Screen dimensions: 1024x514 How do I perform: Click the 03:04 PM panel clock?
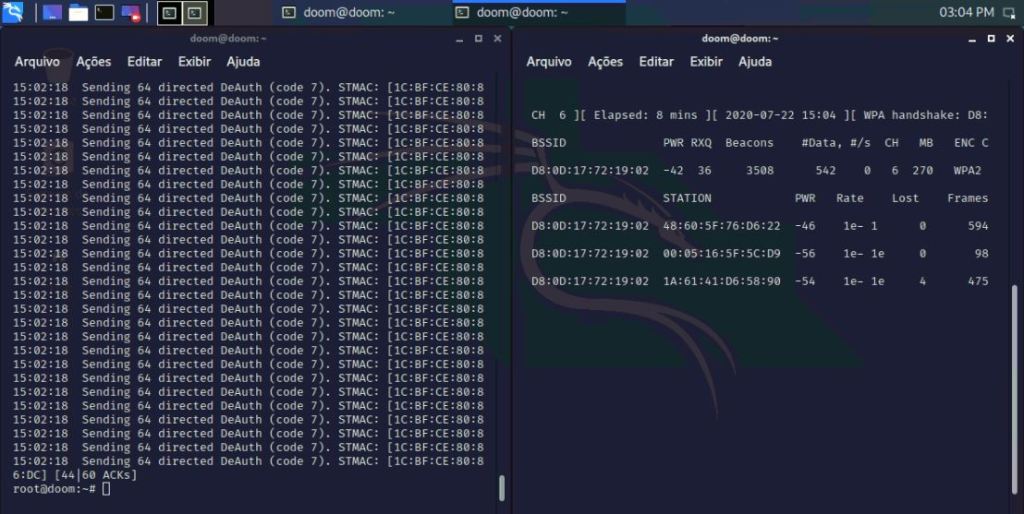point(966,13)
